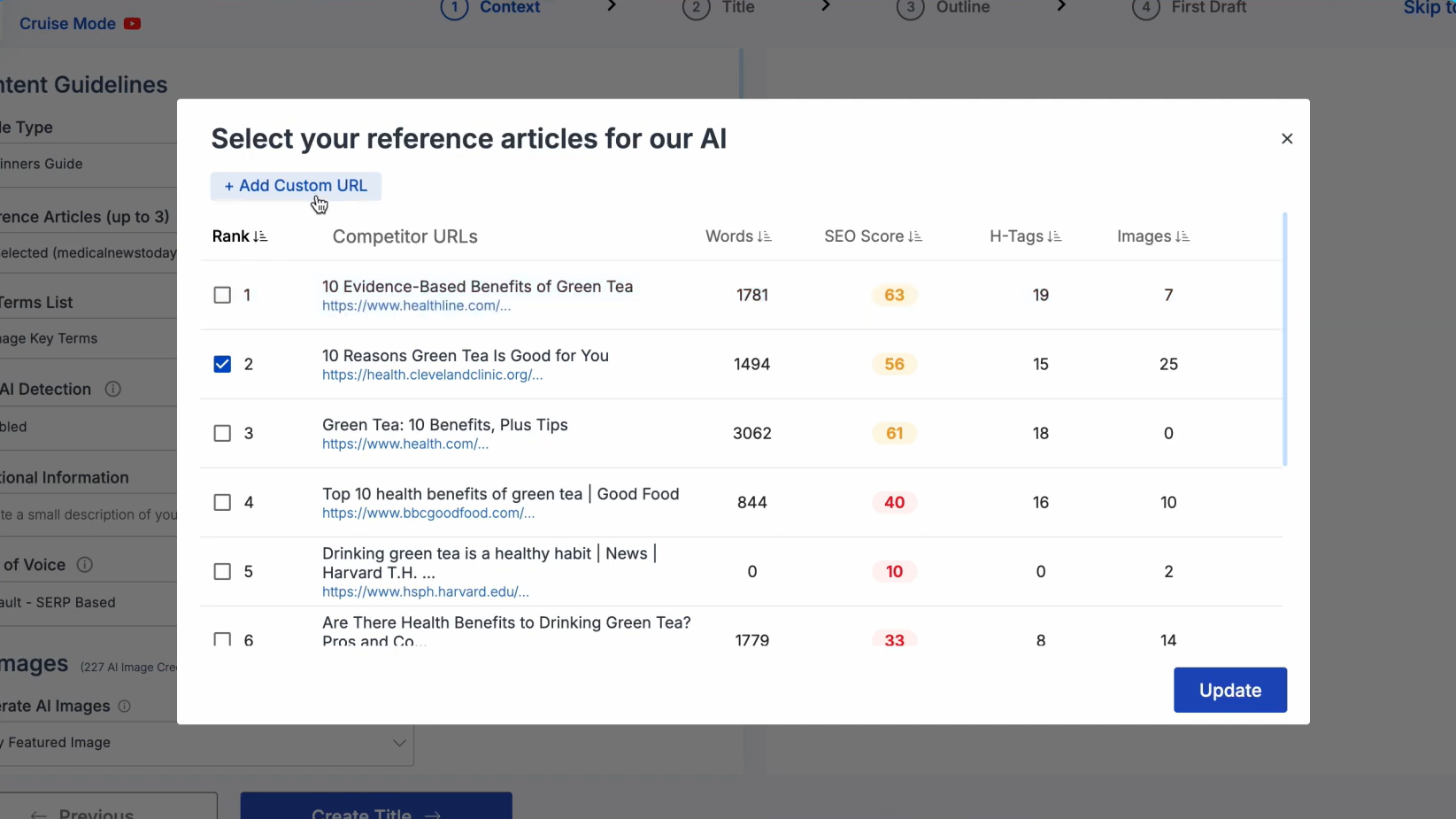This screenshot has width=1456, height=819.
Task: Check the Healthline green tea article
Action: 221,295
